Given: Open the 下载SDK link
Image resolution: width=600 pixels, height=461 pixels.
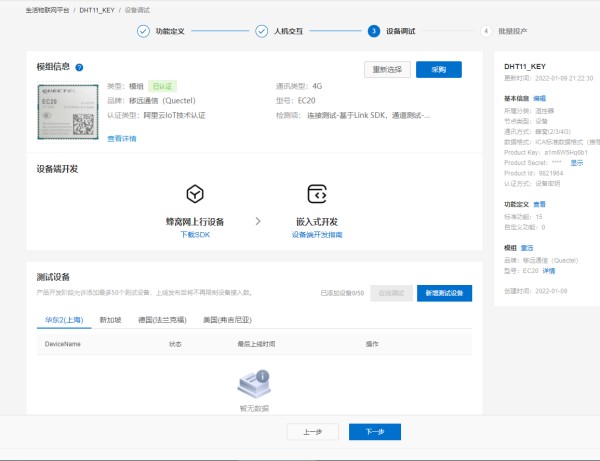Looking at the screenshot, I should pyautogui.click(x=195, y=234).
